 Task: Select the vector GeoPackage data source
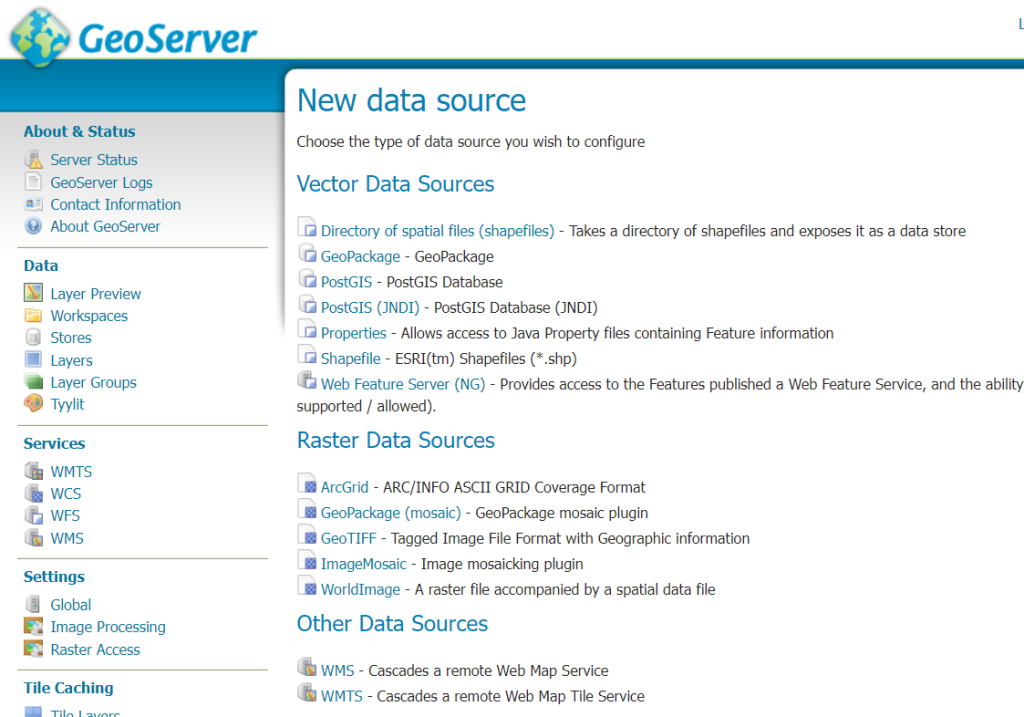[x=360, y=257]
